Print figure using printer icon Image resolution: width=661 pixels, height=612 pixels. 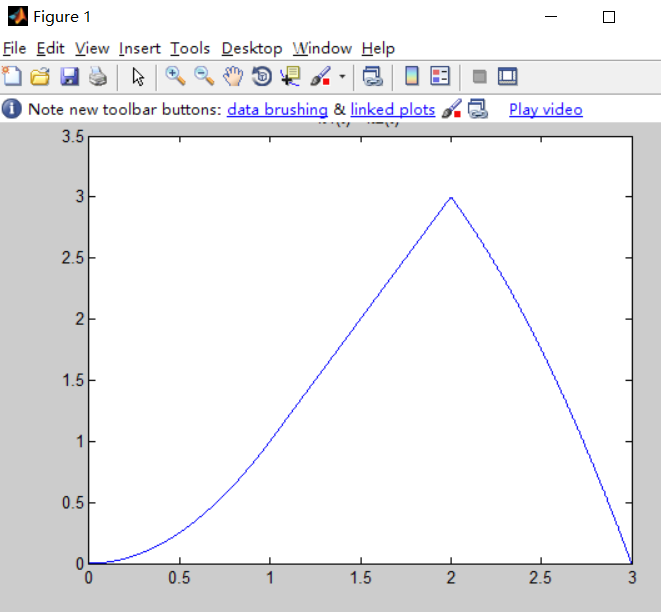pyautogui.click(x=98, y=77)
